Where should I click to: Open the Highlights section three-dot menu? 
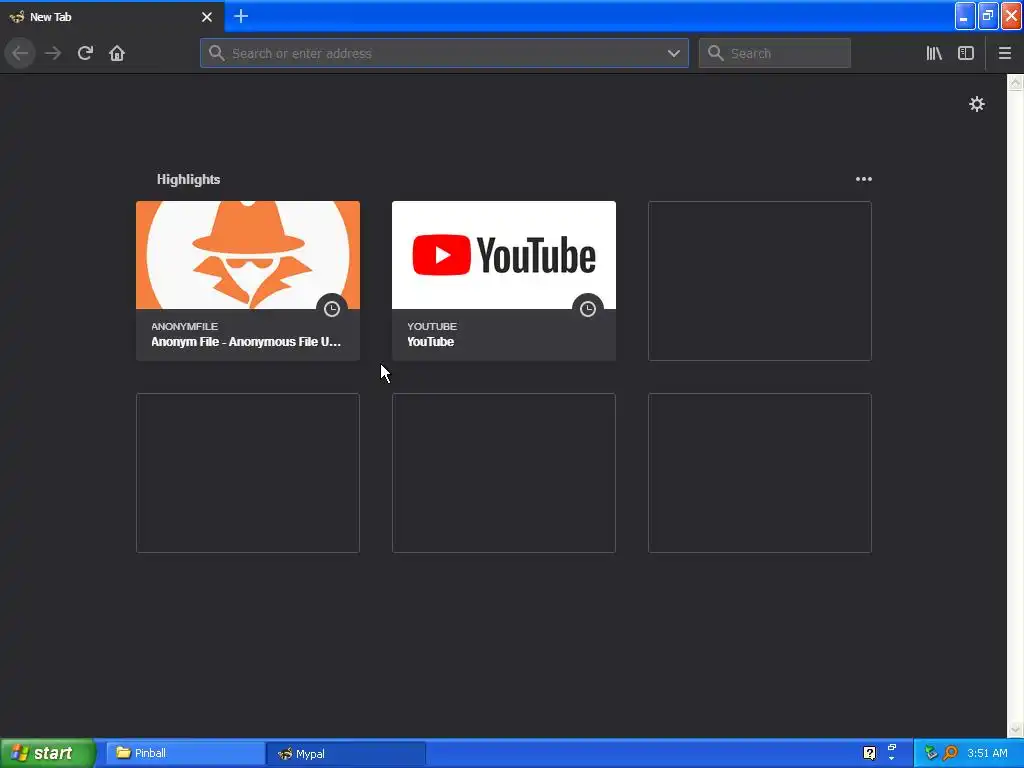point(863,179)
